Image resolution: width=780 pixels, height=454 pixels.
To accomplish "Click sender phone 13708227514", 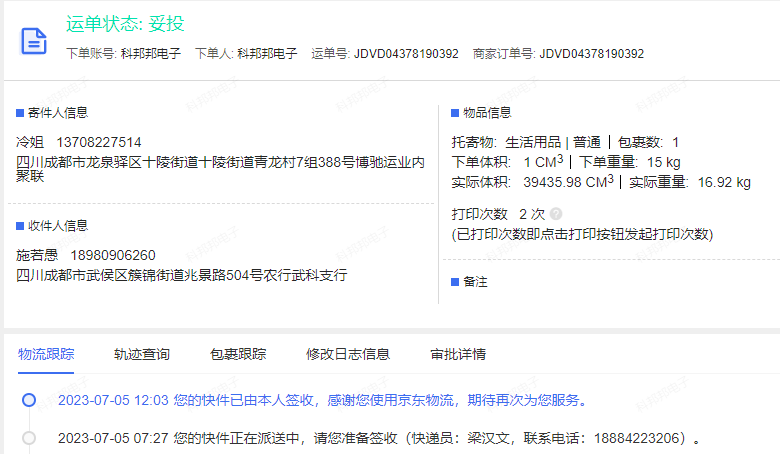I will coord(98,142).
